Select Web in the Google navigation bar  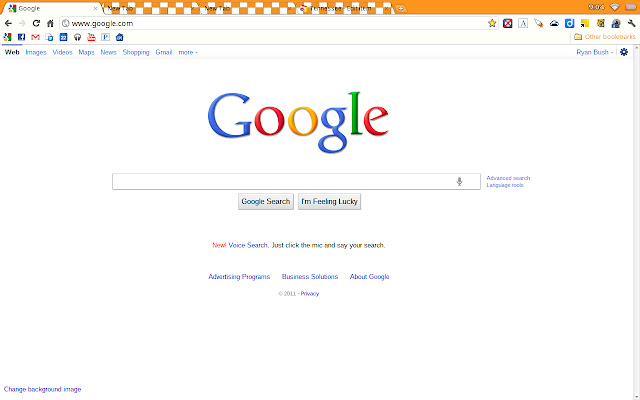pyautogui.click(x=12, y=52)
